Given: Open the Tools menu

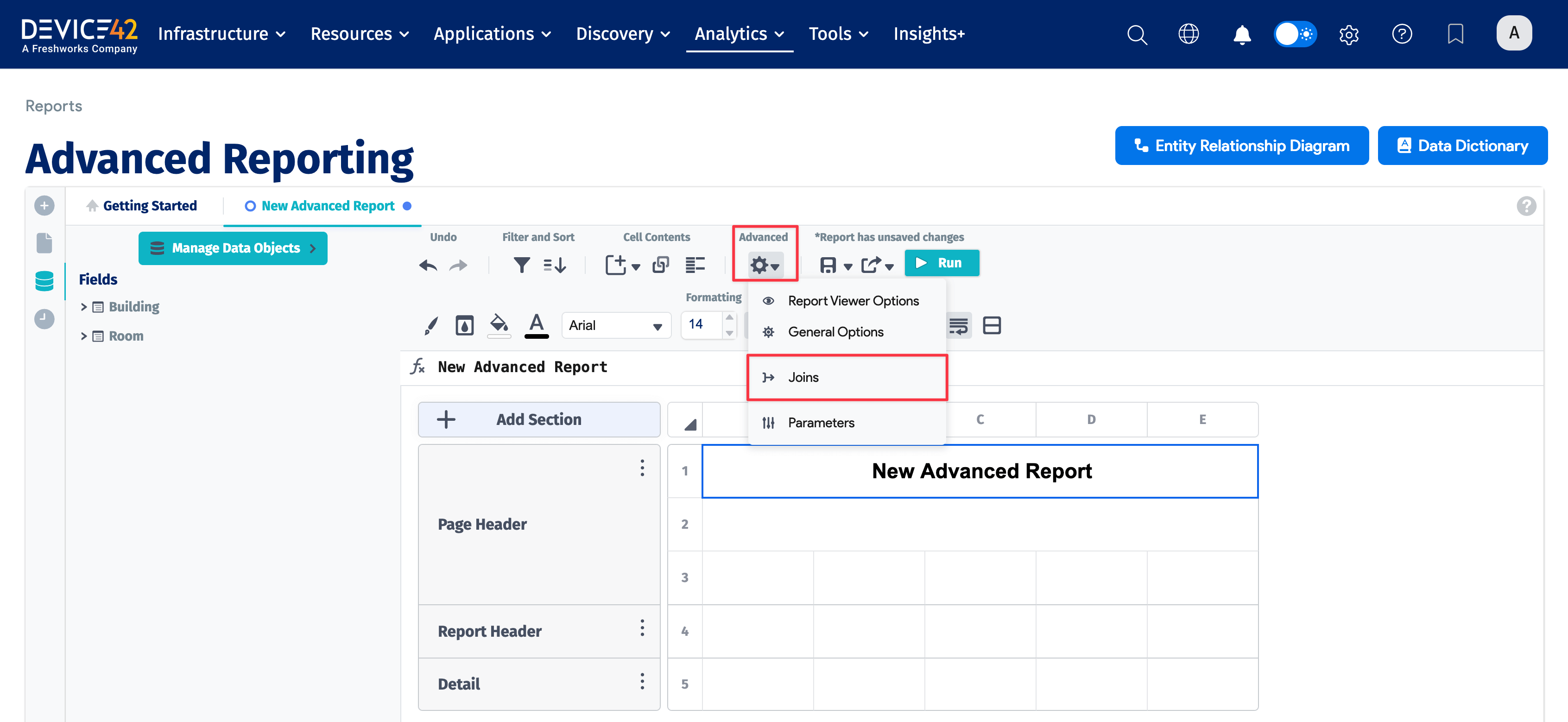Looking at the screenshot, I should [838, 34].
